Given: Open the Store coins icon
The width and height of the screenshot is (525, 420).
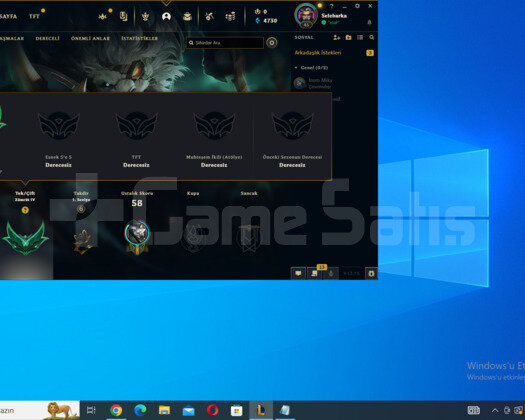Looking at the screenshot, I should coord(230,16).
